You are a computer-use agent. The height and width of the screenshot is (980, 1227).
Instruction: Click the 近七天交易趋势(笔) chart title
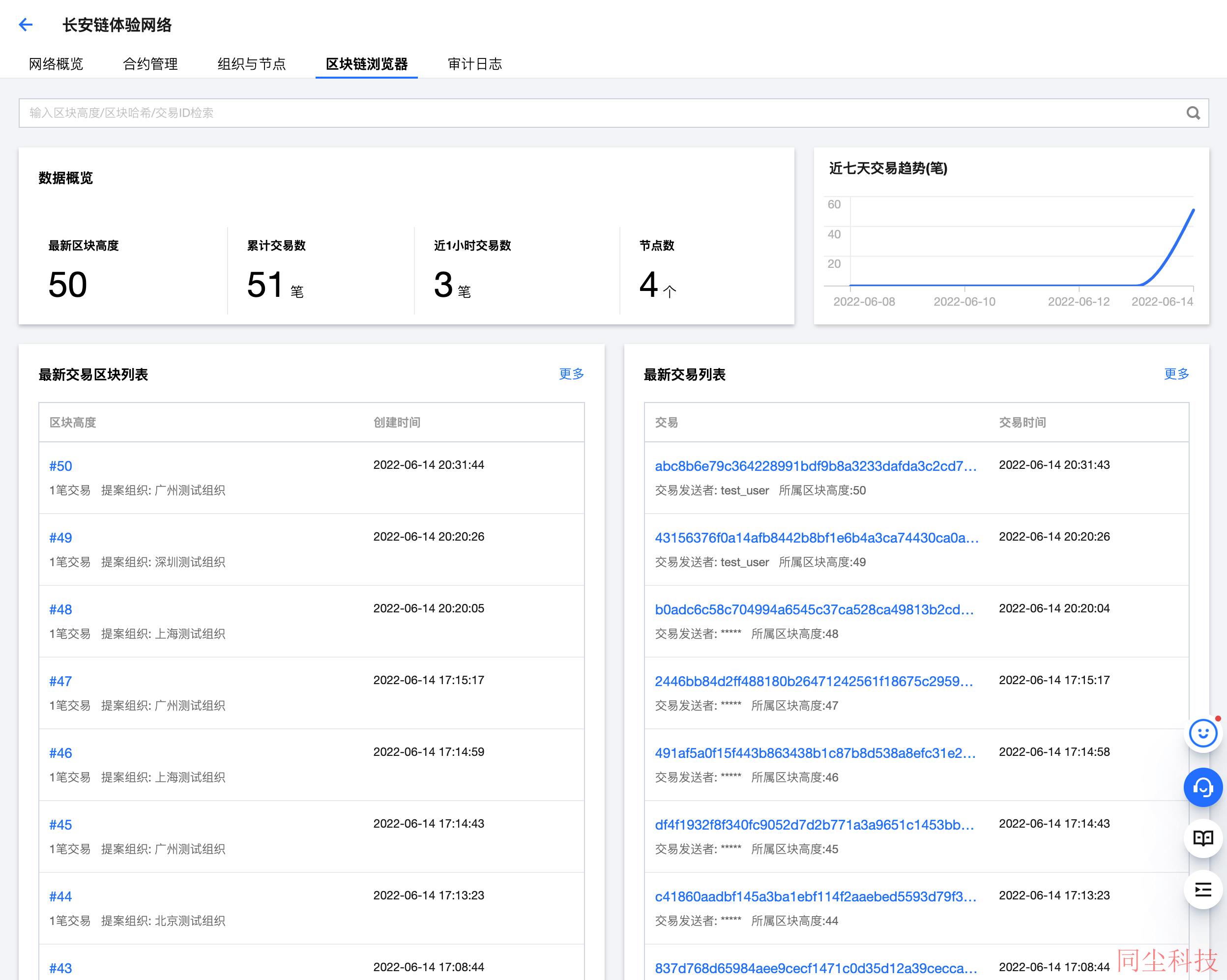click(888, 169)
